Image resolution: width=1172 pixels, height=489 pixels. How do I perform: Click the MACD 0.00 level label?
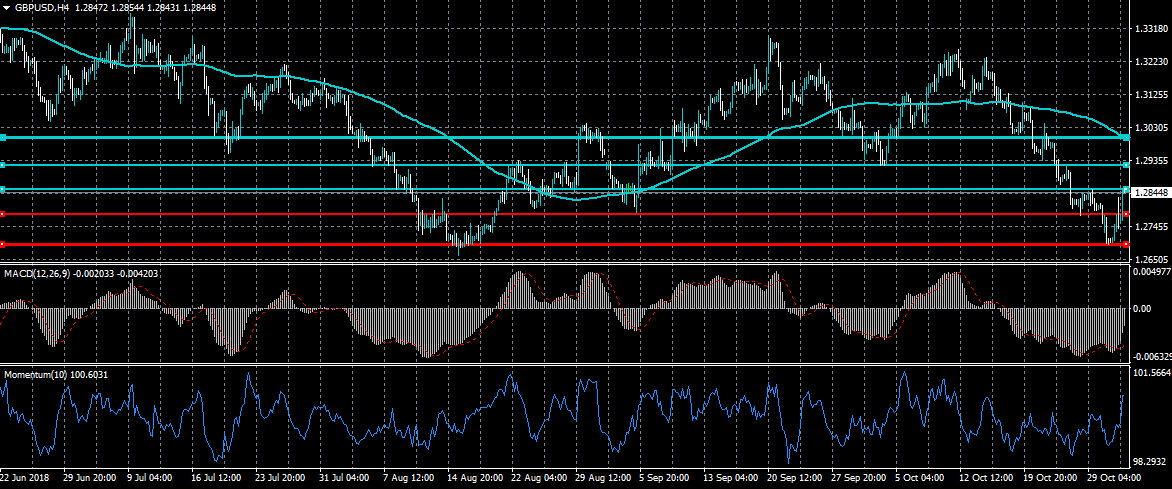[1141, 308]
